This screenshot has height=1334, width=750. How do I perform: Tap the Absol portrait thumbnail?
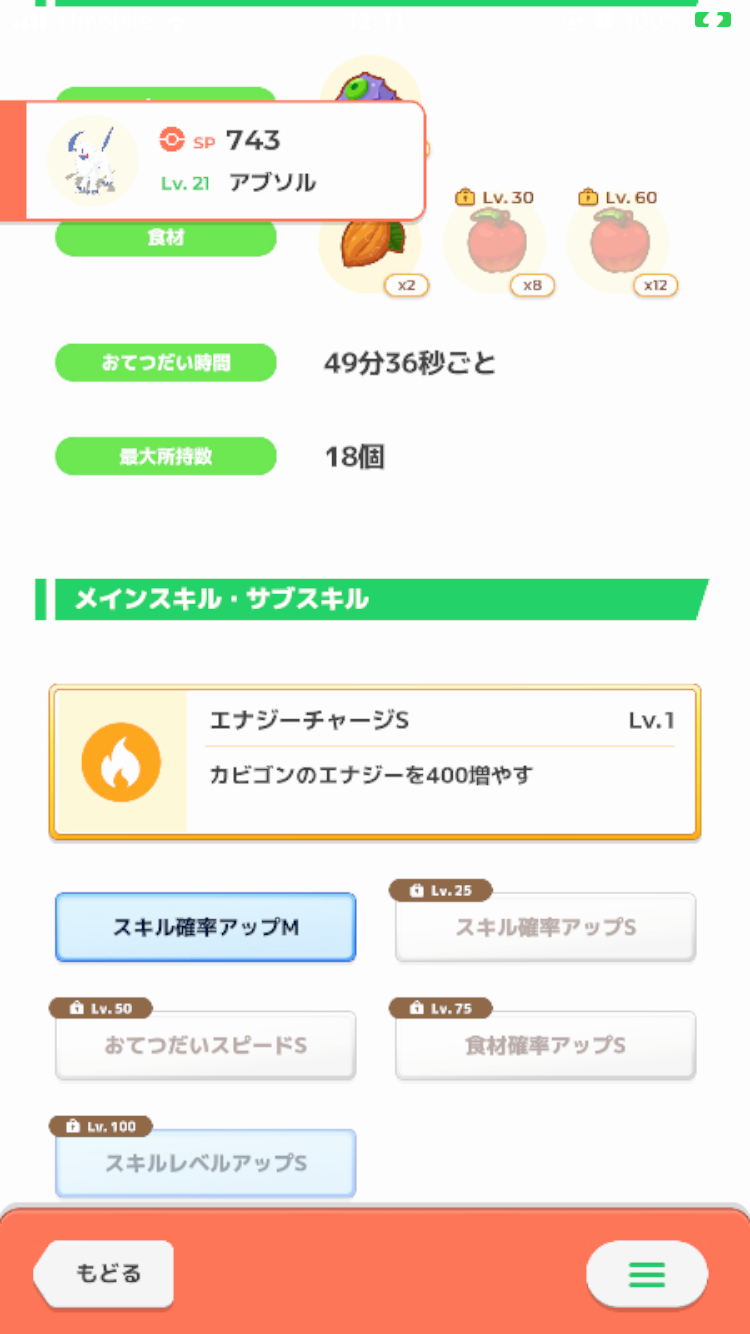(92, 161)
